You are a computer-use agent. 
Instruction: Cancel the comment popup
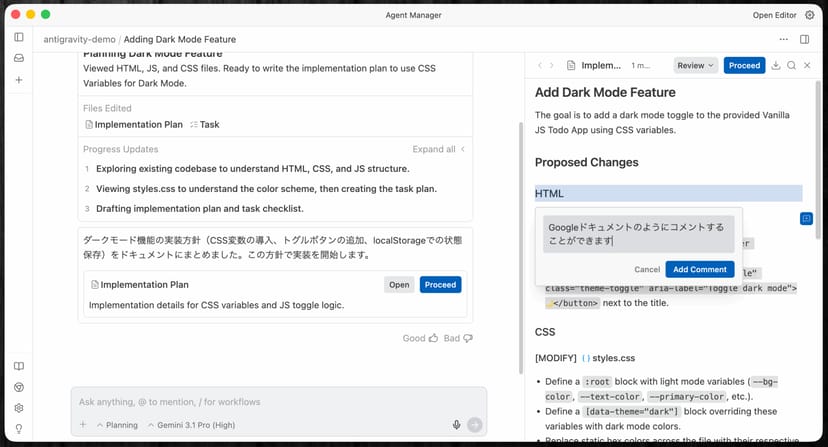tap(647, 269)
